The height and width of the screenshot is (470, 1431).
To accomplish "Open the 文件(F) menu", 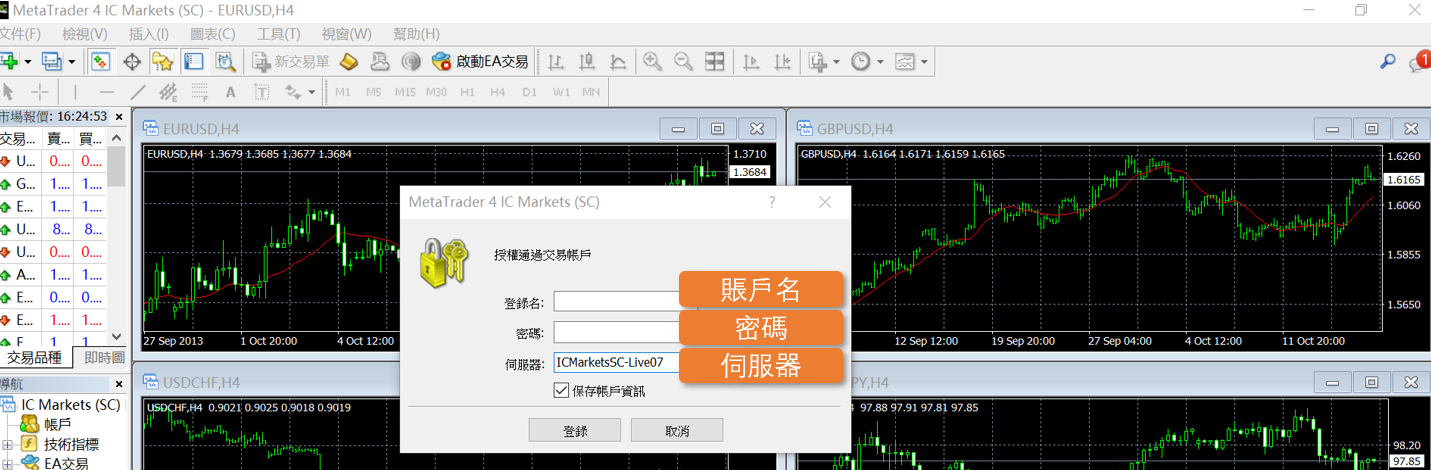I will (20, 34).
